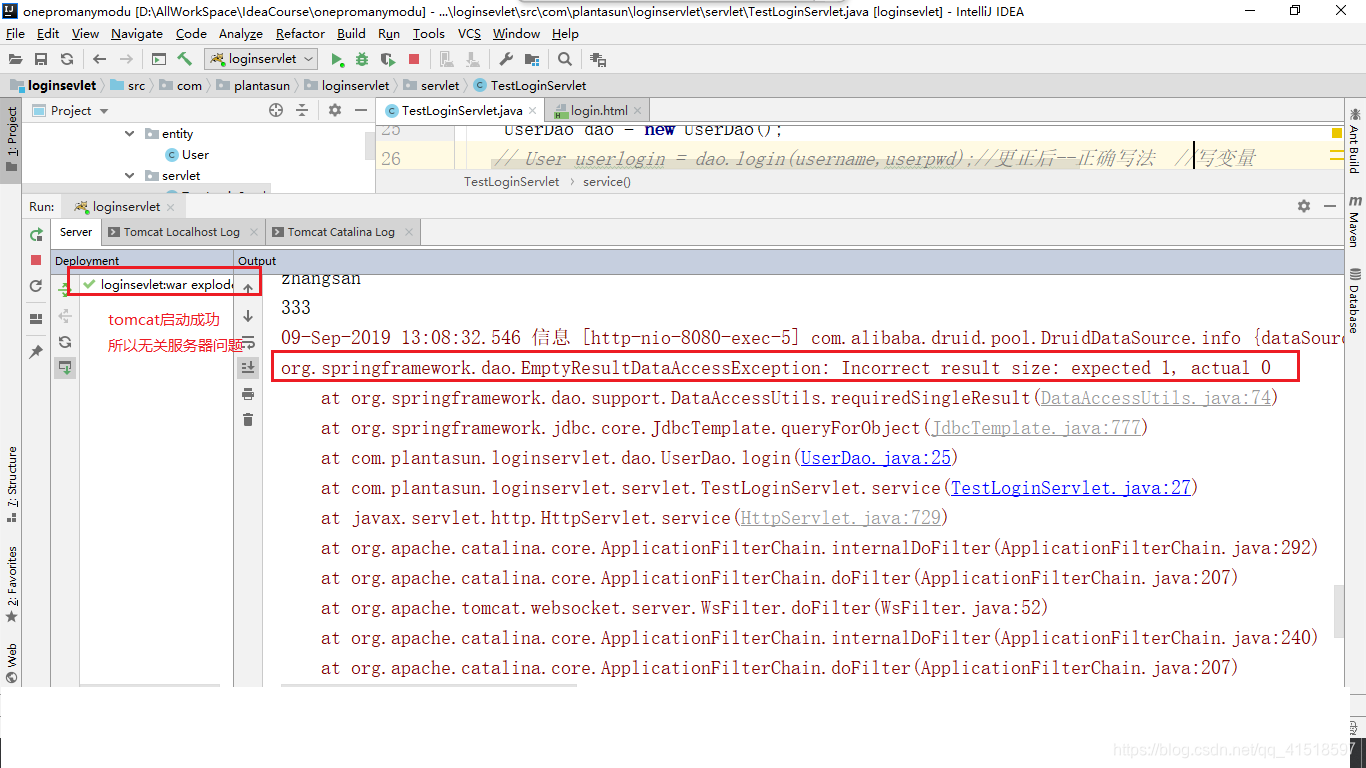1366x768 pixels.
Task: Click the down arrow in the output toolbar
Action: [248, 316]
